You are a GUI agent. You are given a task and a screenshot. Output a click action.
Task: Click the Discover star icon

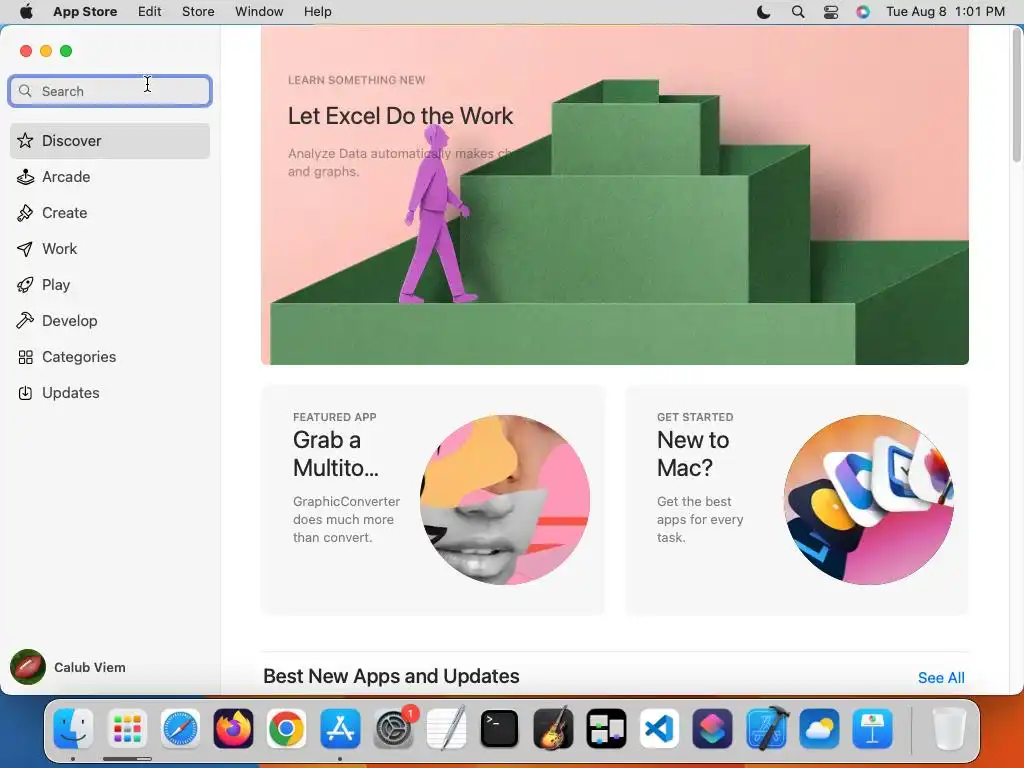(x=25, y=140)
